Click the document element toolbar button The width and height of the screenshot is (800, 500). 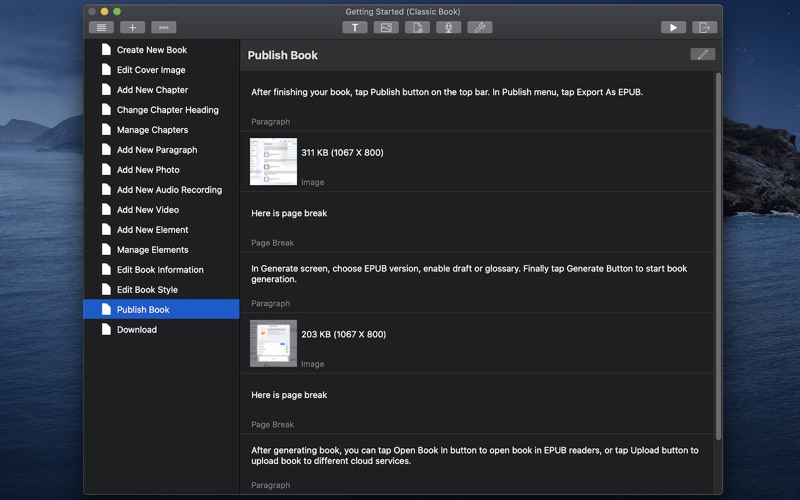417,28
